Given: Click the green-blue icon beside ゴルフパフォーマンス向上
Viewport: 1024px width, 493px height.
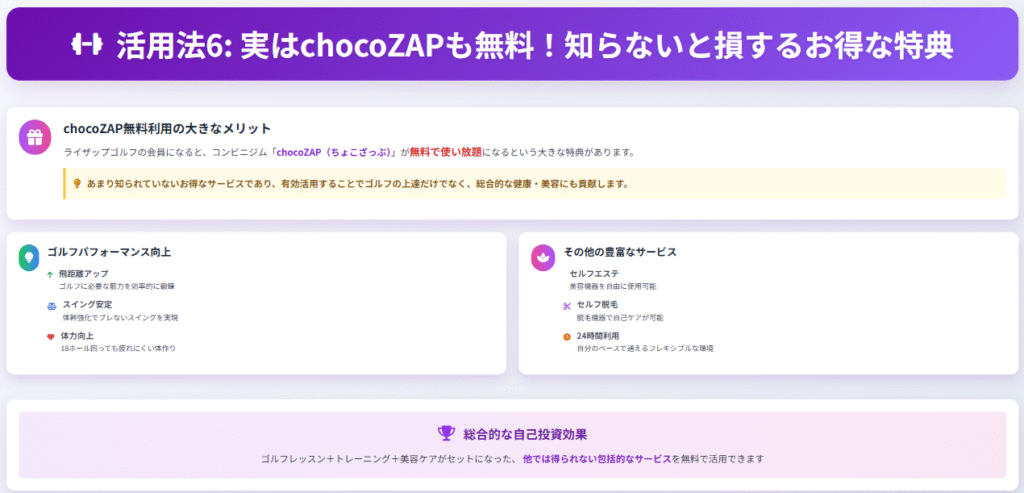Looking at the screenshot, I should coord(28,257).
